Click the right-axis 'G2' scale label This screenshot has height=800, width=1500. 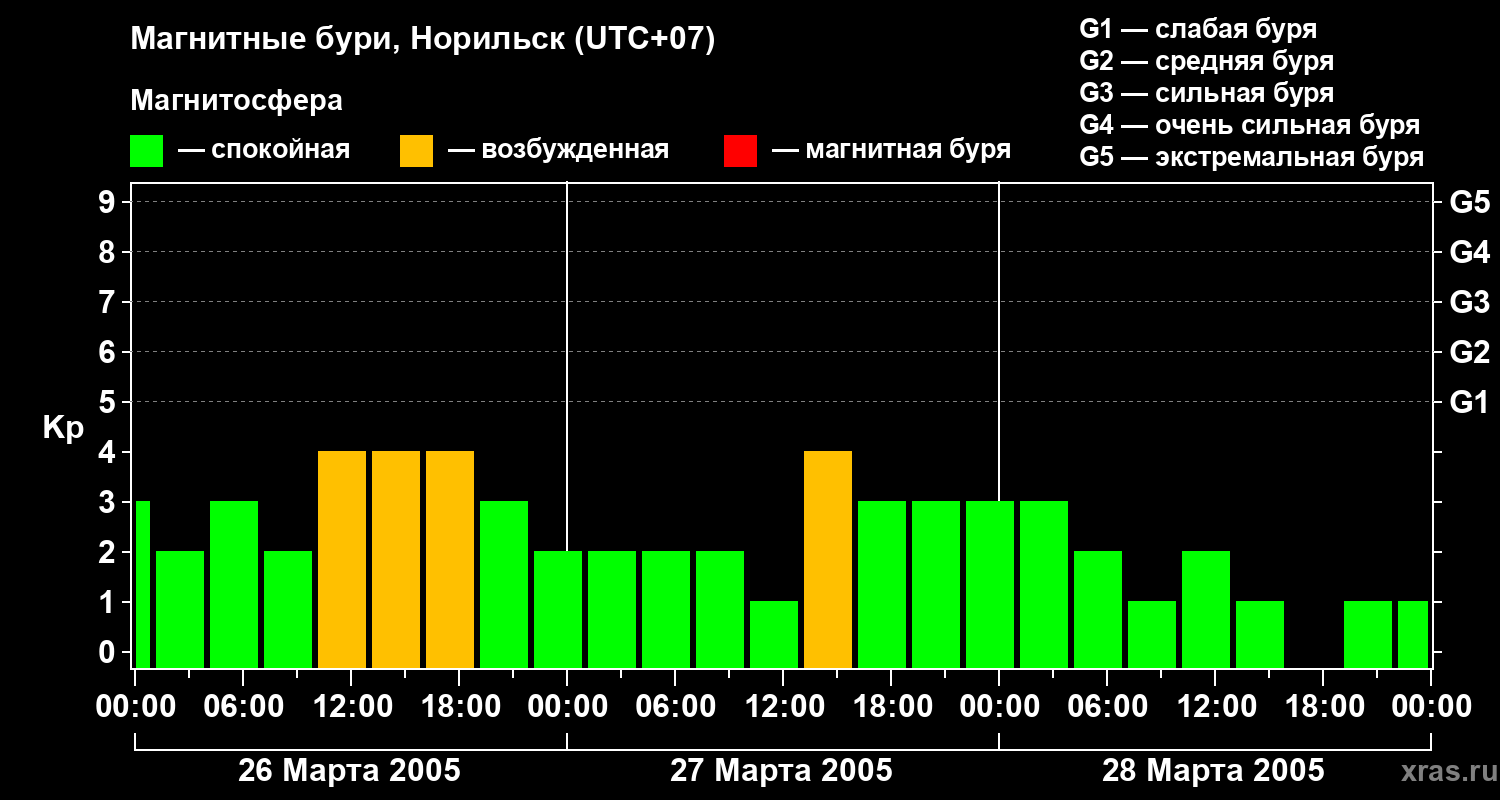pyautogui.click(x=1469, y=352)
